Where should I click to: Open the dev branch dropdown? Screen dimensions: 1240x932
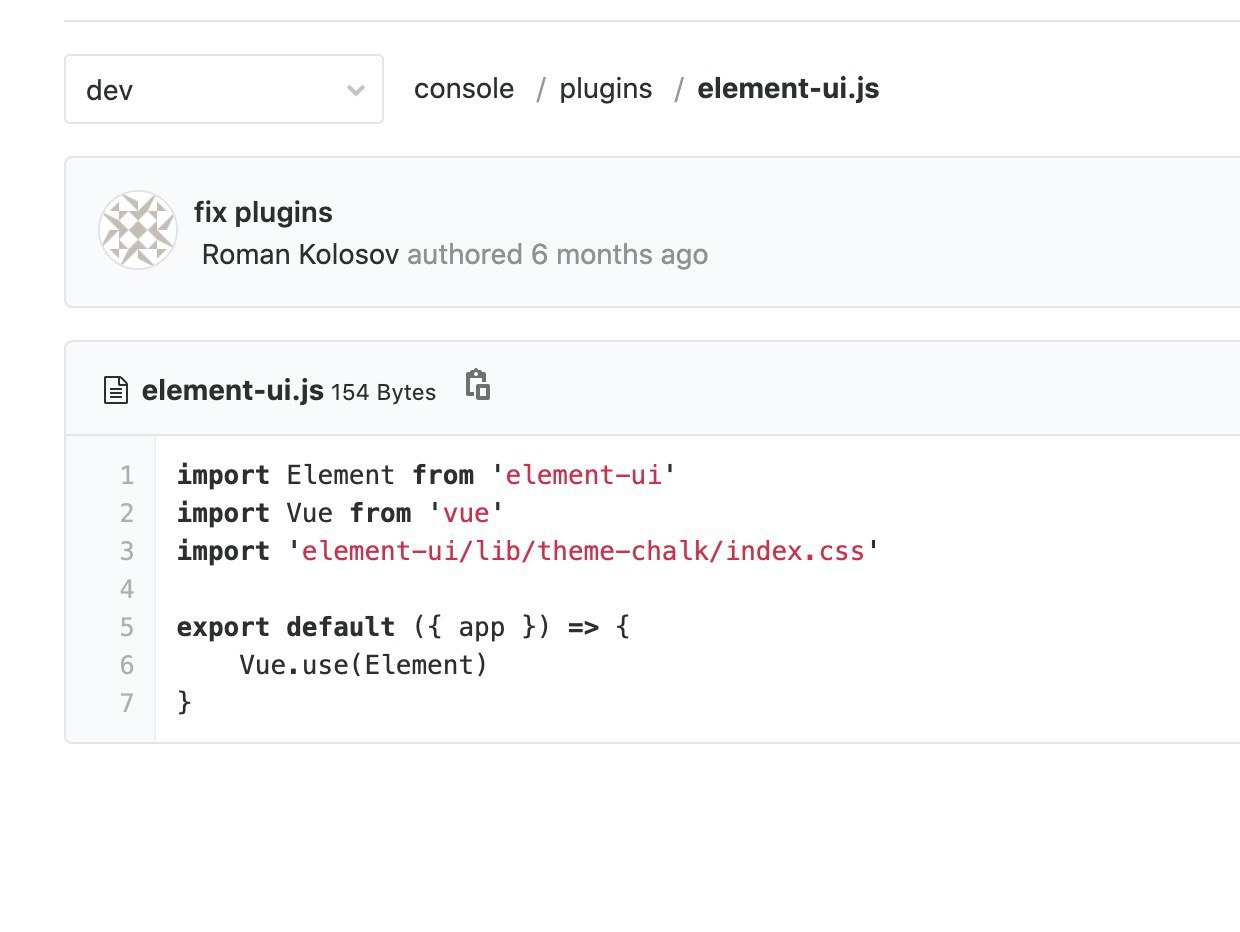[x=224, y=90]
